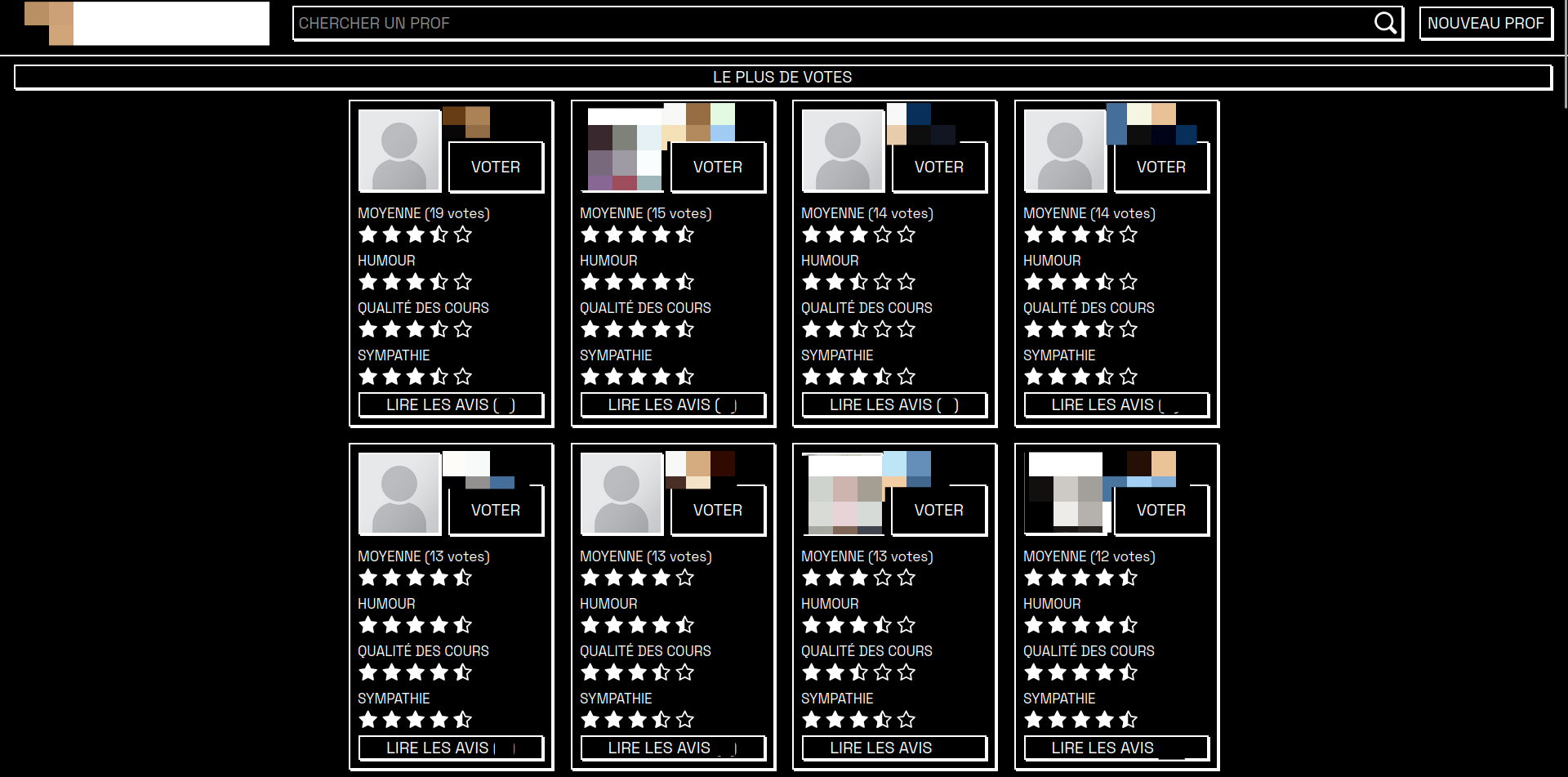Click the search magnifier icon
Viewport: 1568px width, 777px height.
tap(1385, 23)
